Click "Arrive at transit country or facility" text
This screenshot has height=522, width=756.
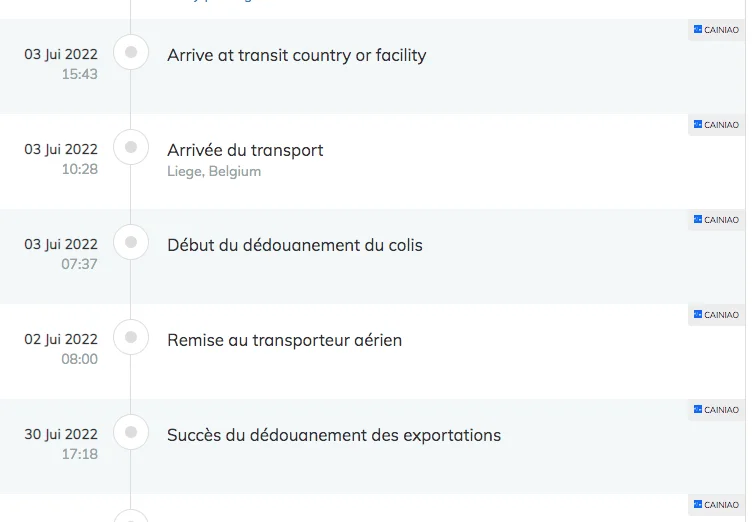[296, 55]
